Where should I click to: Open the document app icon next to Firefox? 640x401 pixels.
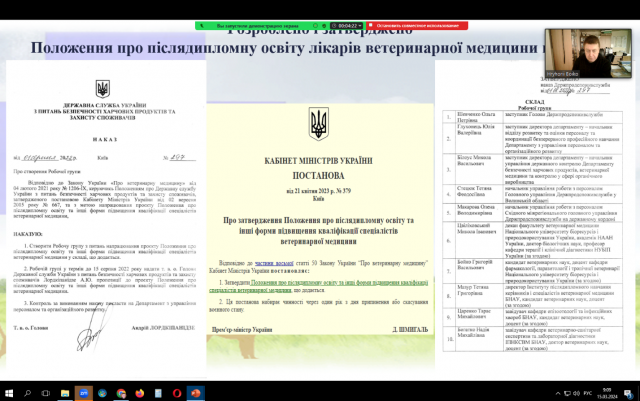pyautogui.click(x=158, y=393)
